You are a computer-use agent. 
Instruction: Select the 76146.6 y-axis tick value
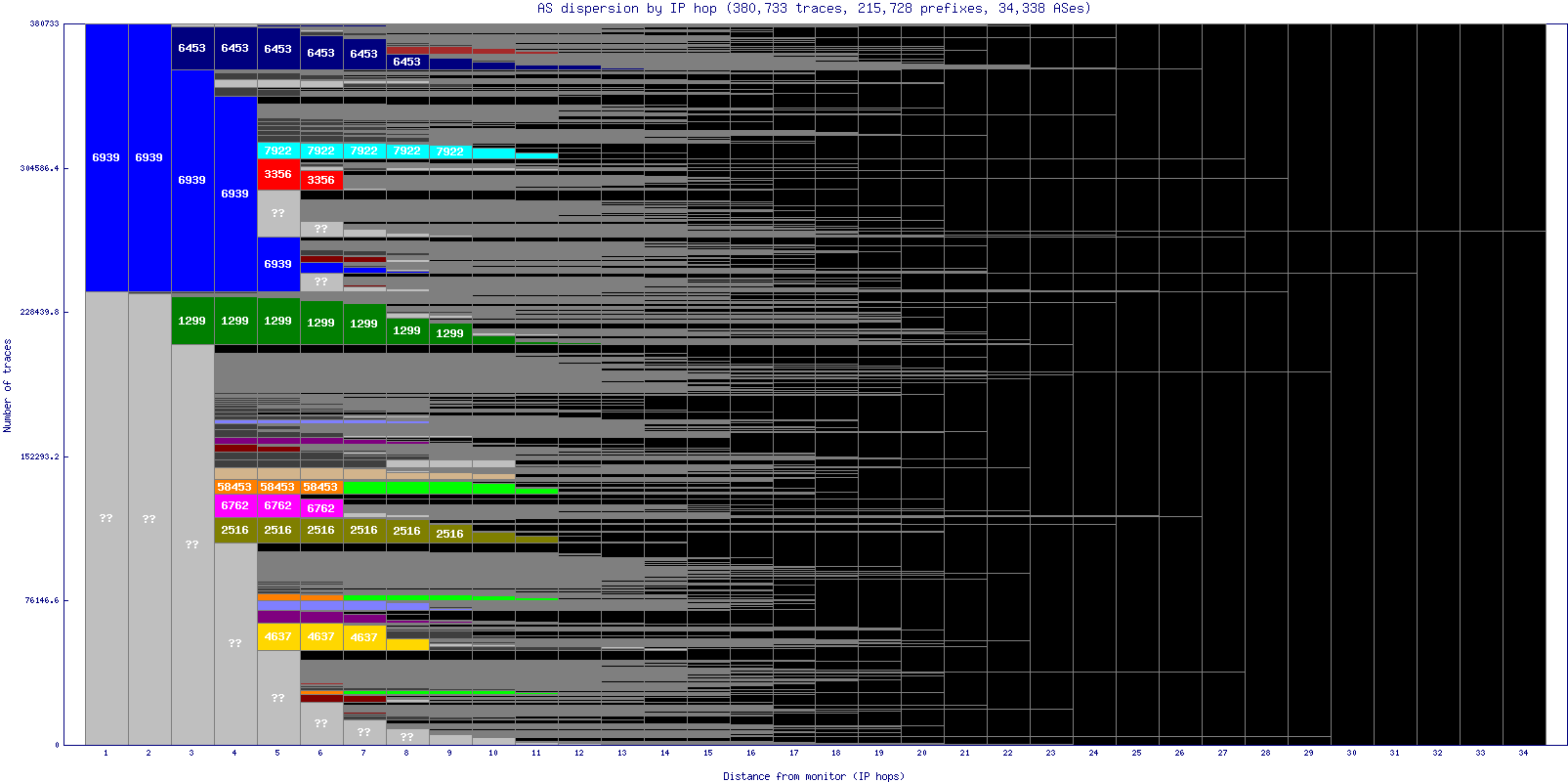click(42, 600)
